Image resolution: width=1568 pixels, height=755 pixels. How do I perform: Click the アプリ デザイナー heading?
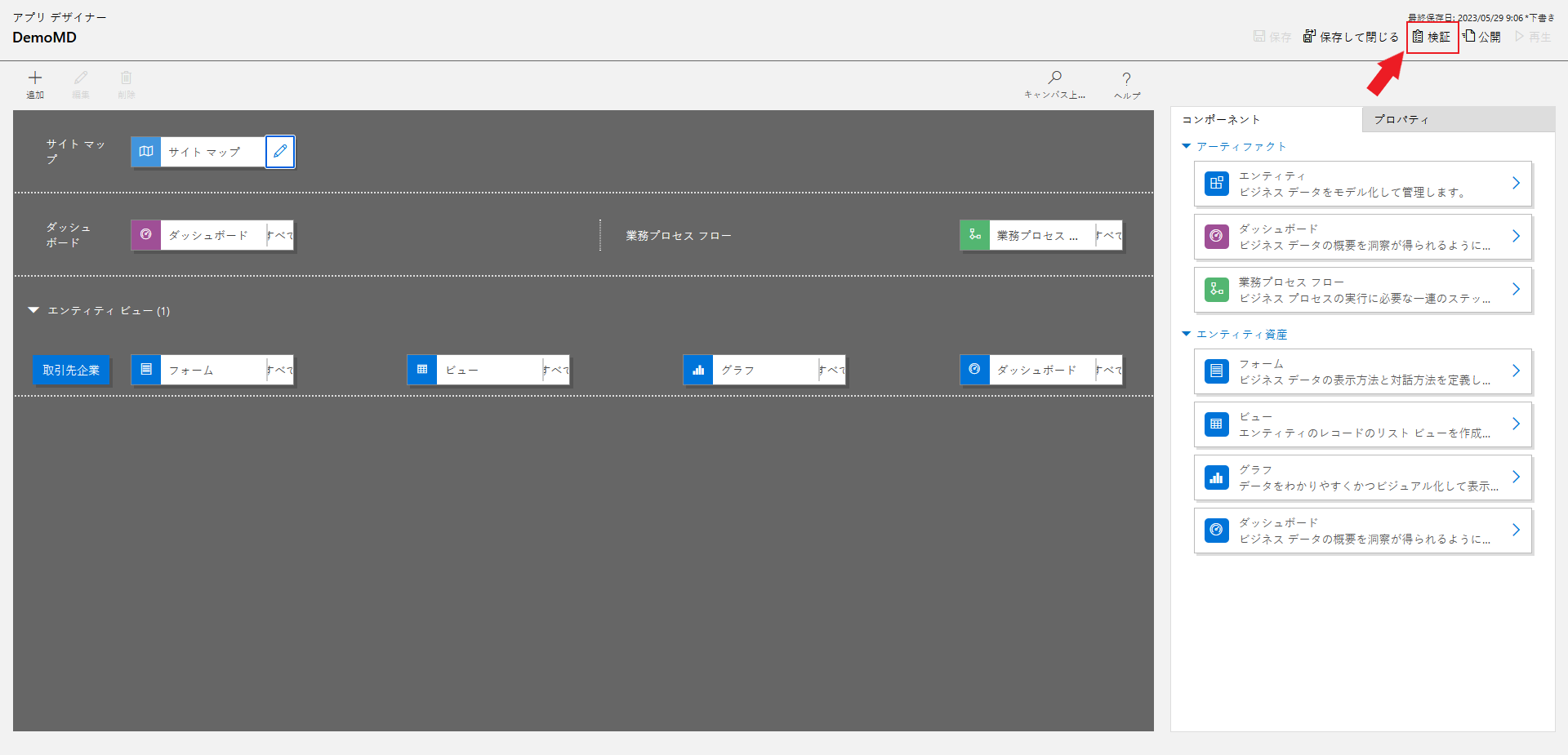pos(59,17)
